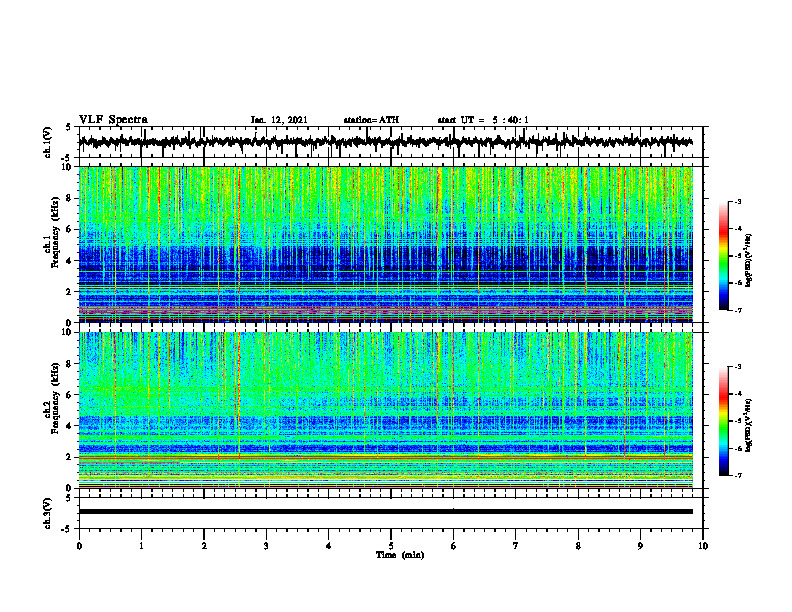Click the "-3" label on ch.1 color bar

738,202
